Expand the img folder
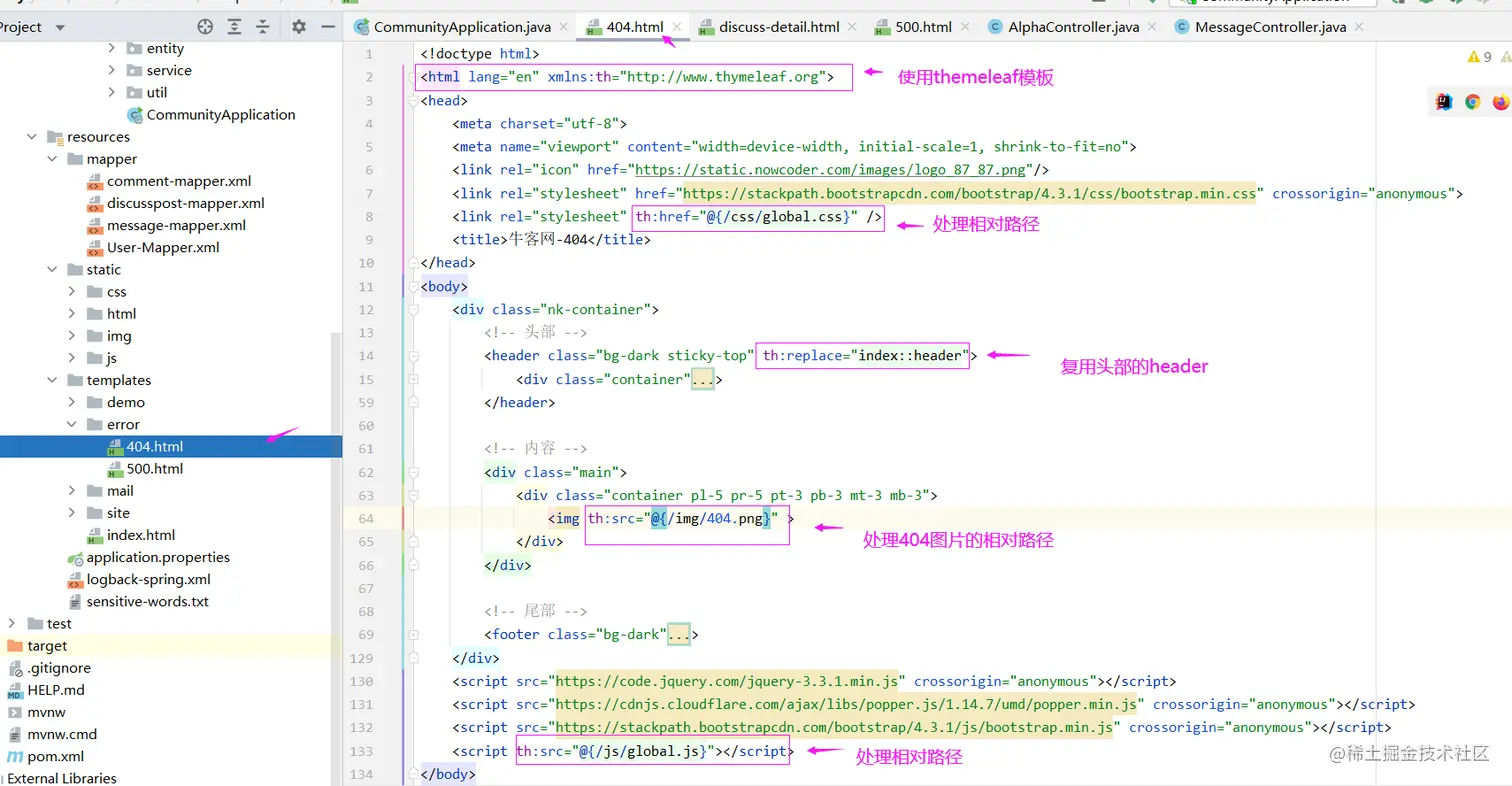 click(72, 336)
